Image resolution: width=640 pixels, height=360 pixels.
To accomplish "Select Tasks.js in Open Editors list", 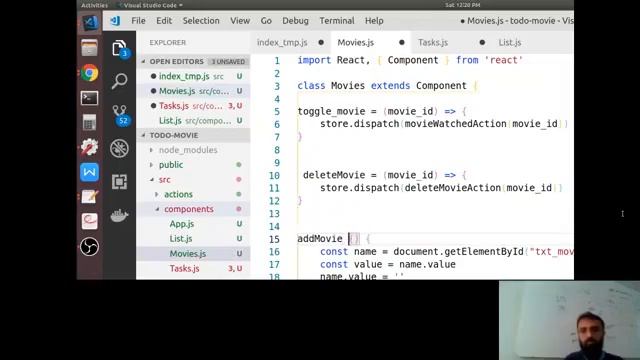I will click(x=193, y=106).
